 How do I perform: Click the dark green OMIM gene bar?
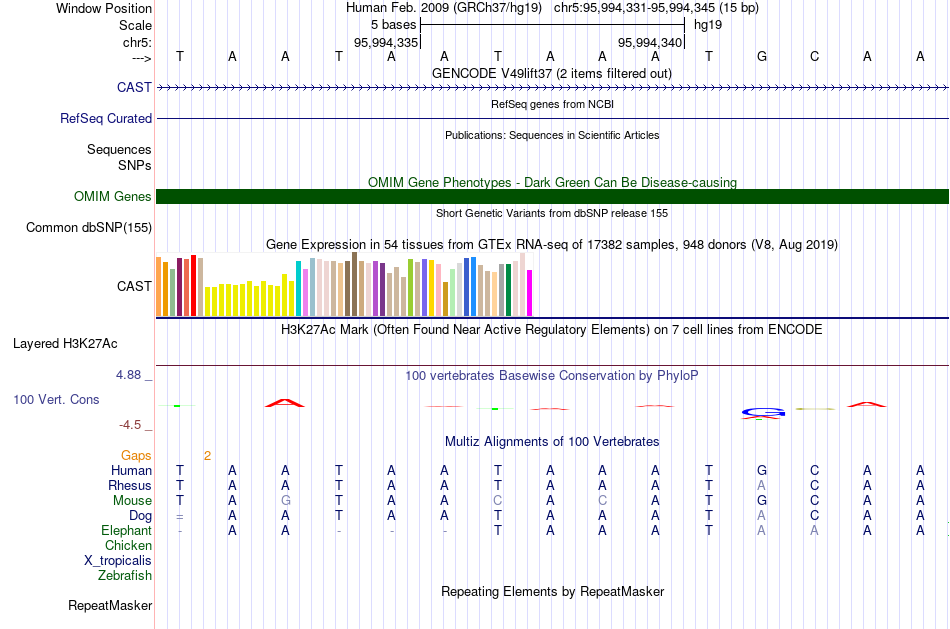coord(552,196)
